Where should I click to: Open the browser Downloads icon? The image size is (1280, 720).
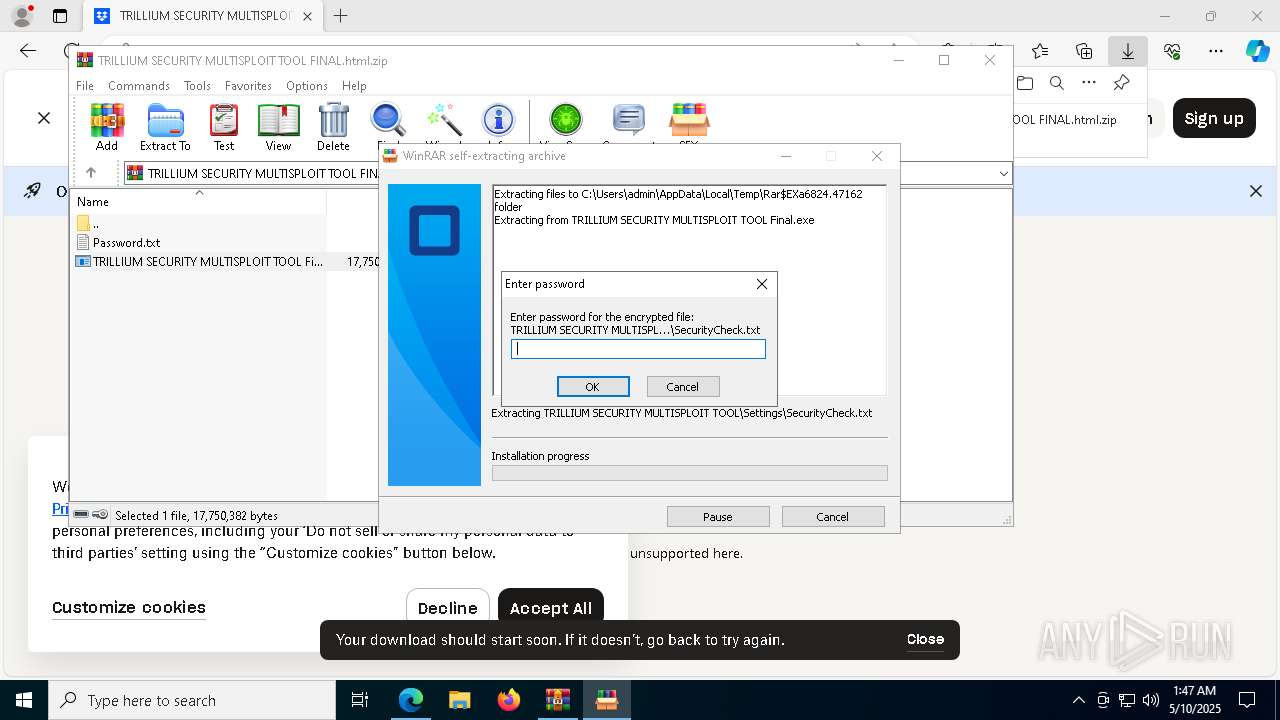coord(1128,51)
